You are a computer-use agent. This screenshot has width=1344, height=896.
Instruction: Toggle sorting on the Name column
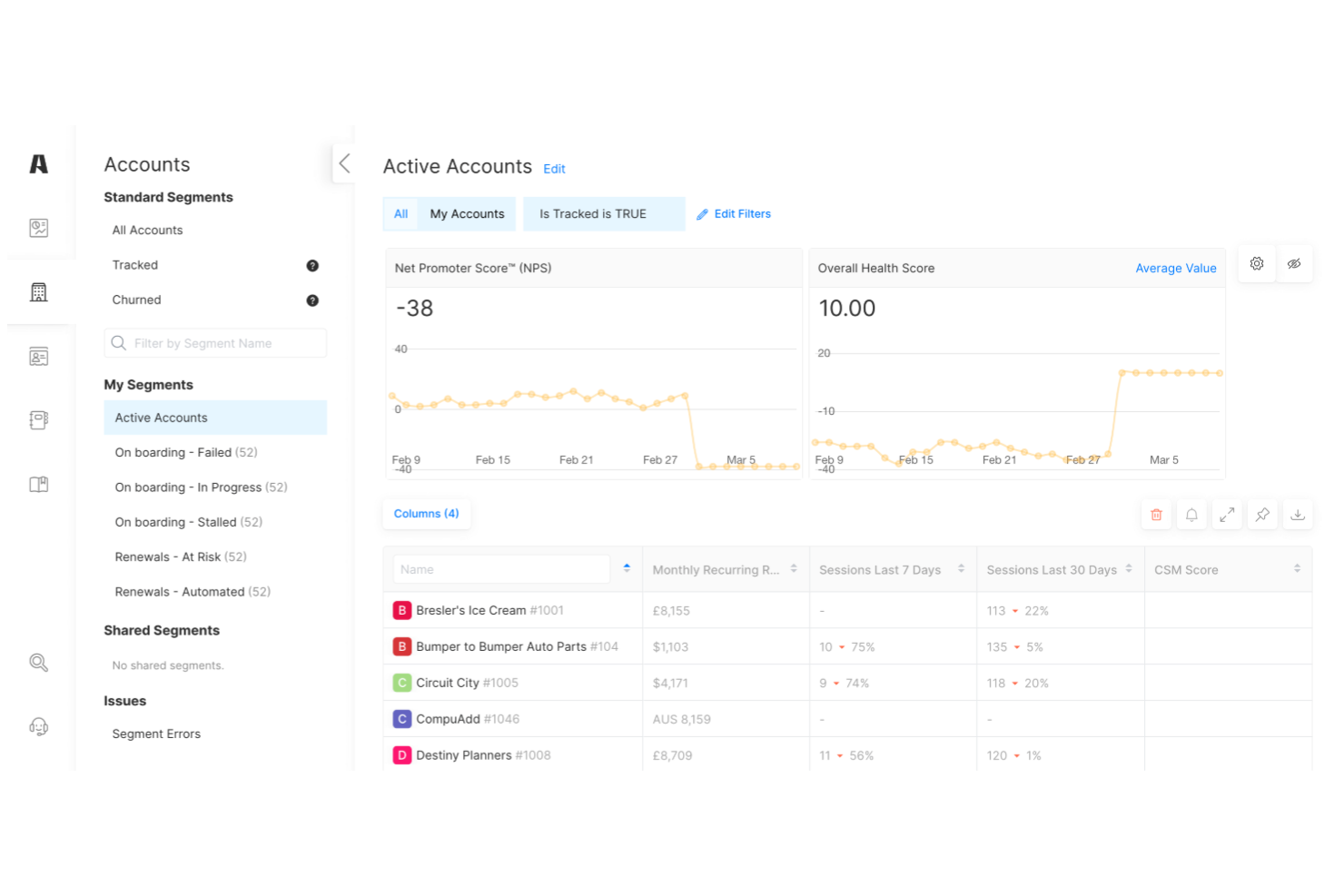[627, 568]
